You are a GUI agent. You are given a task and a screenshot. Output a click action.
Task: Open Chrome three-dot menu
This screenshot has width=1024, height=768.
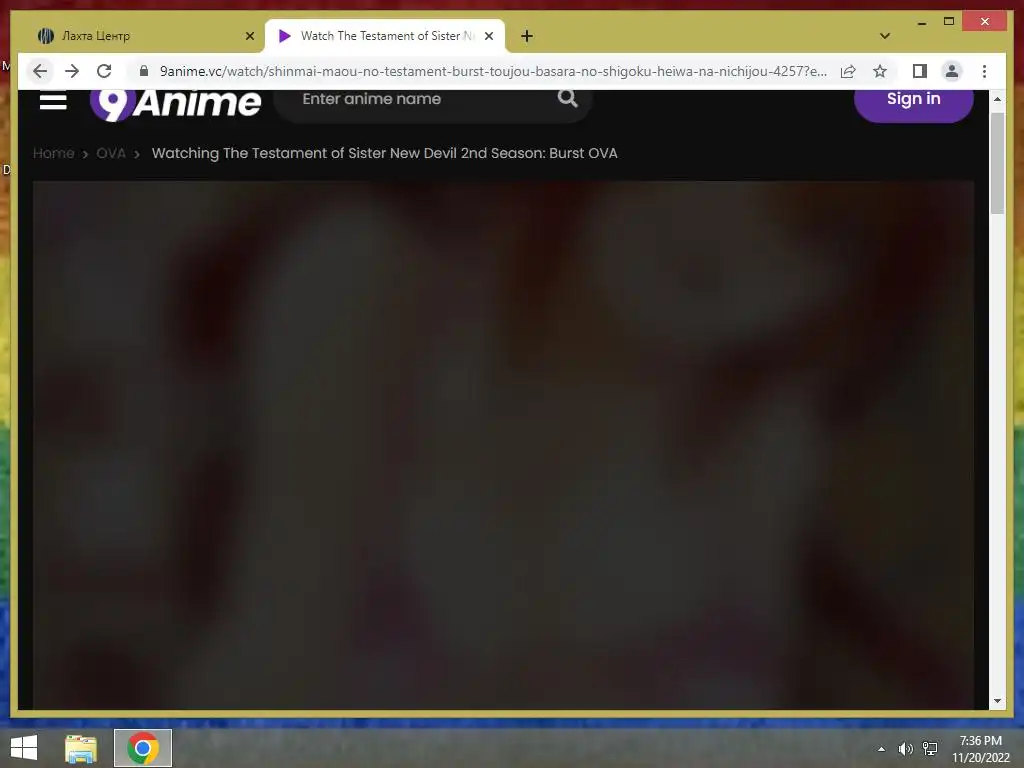pyautogui.click(x=984, y=71)
